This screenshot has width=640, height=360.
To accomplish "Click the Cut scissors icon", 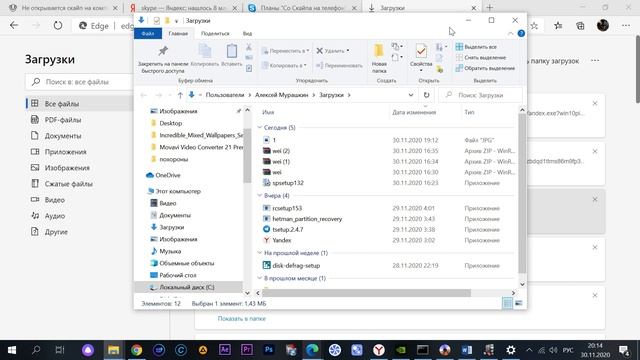I will coord(249,47).
